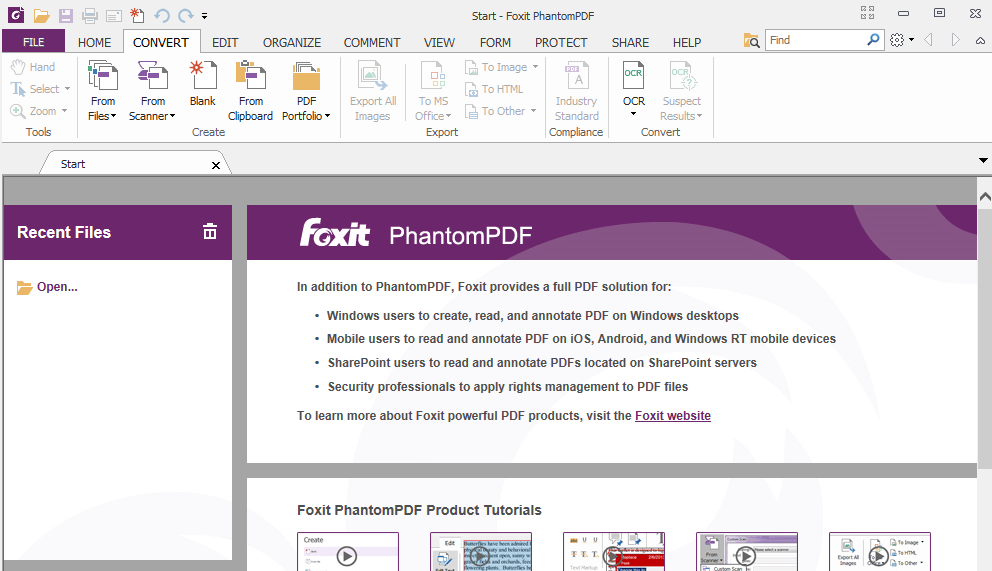
Task: Open the Select tool dropdown arrow
Action: pos(67,89)
